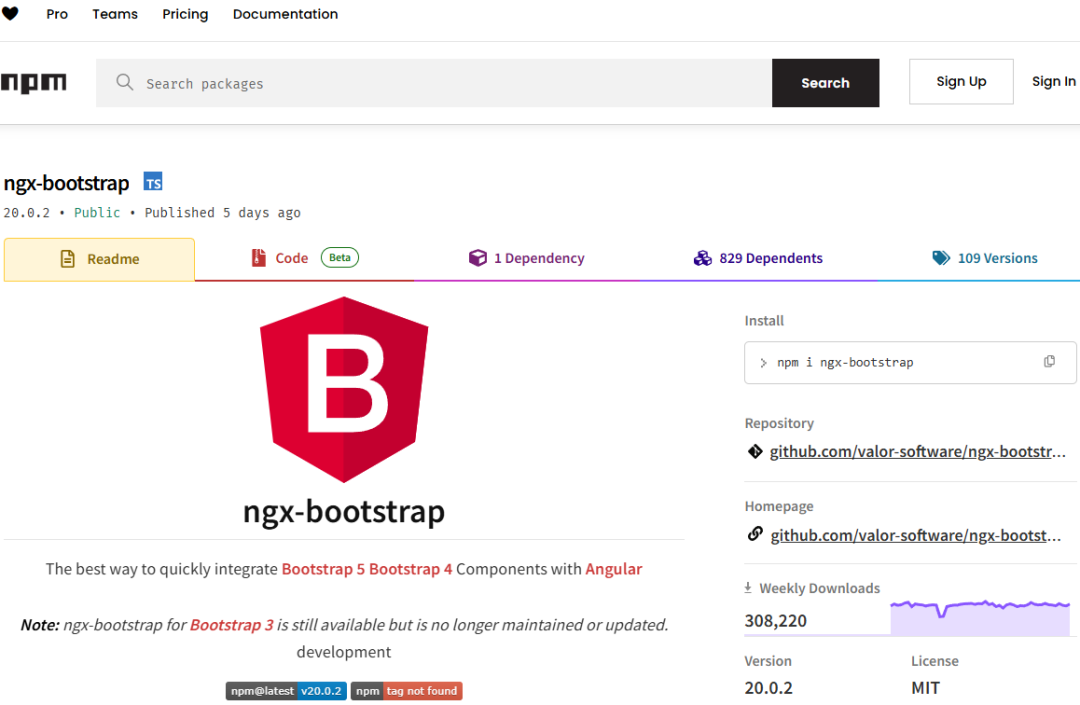Click the black Search button

click(x=825, y=83)
